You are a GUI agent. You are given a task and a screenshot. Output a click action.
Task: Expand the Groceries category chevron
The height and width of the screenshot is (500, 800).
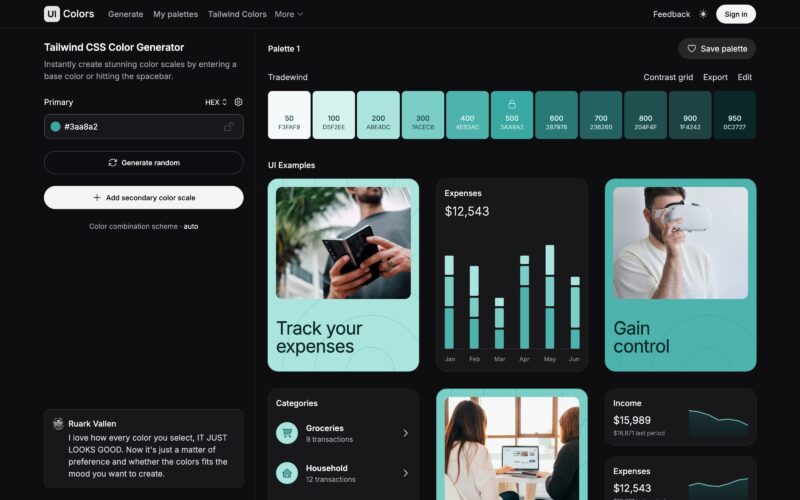tap(406, 433)
